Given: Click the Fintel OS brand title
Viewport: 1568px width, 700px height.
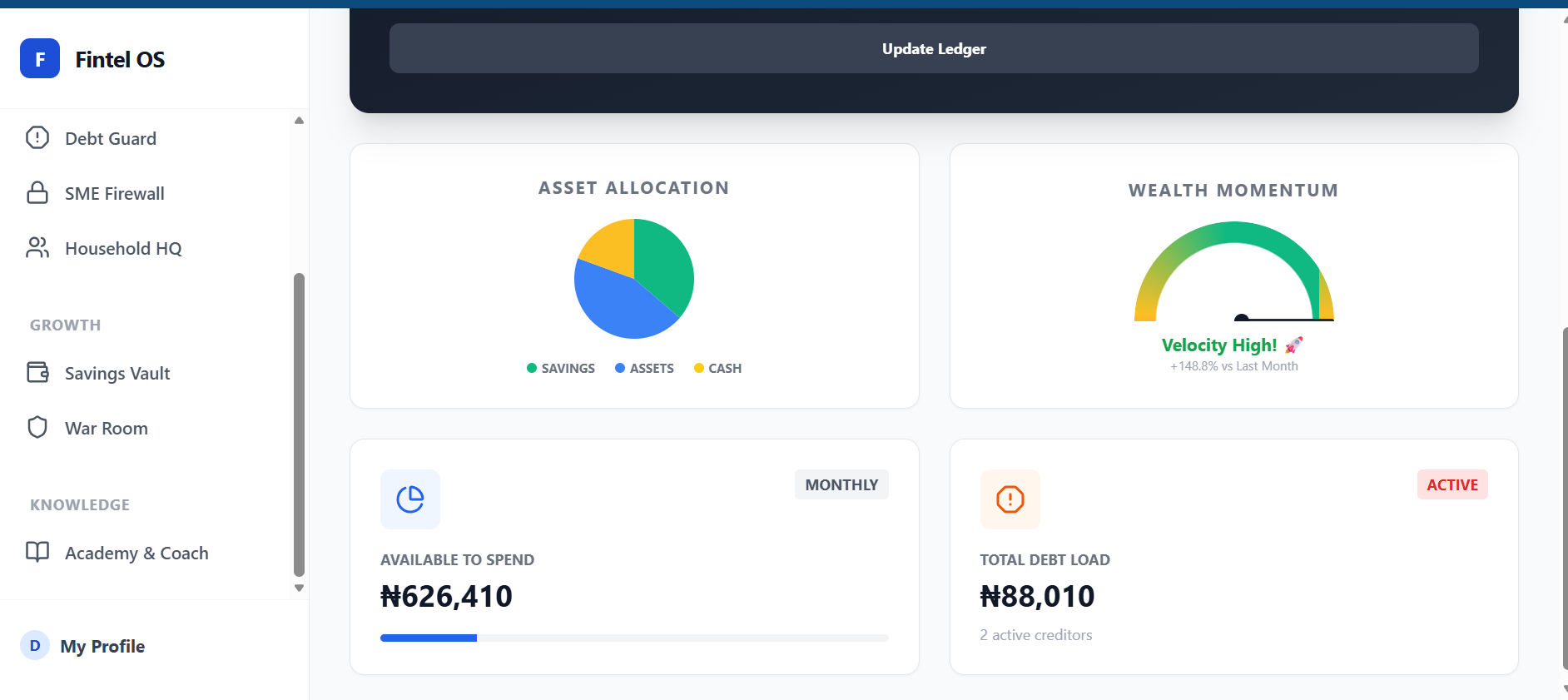Looking at the screenshot, I should [120, 59].
